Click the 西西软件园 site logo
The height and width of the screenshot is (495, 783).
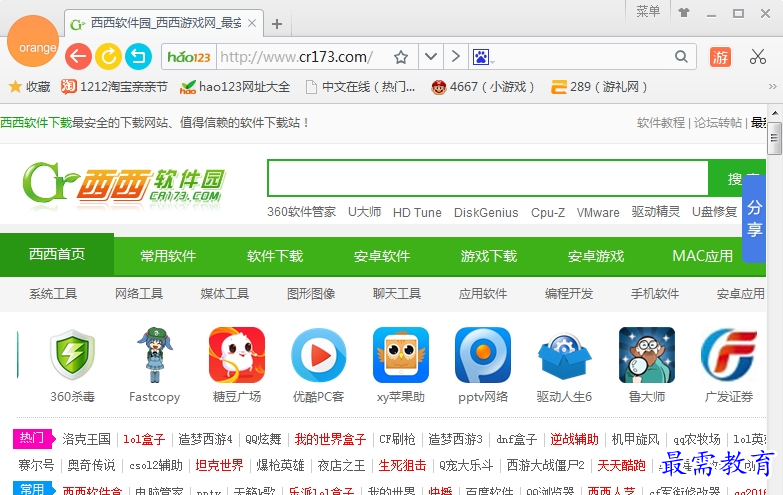pyautogui.click(x=124, y=185)
